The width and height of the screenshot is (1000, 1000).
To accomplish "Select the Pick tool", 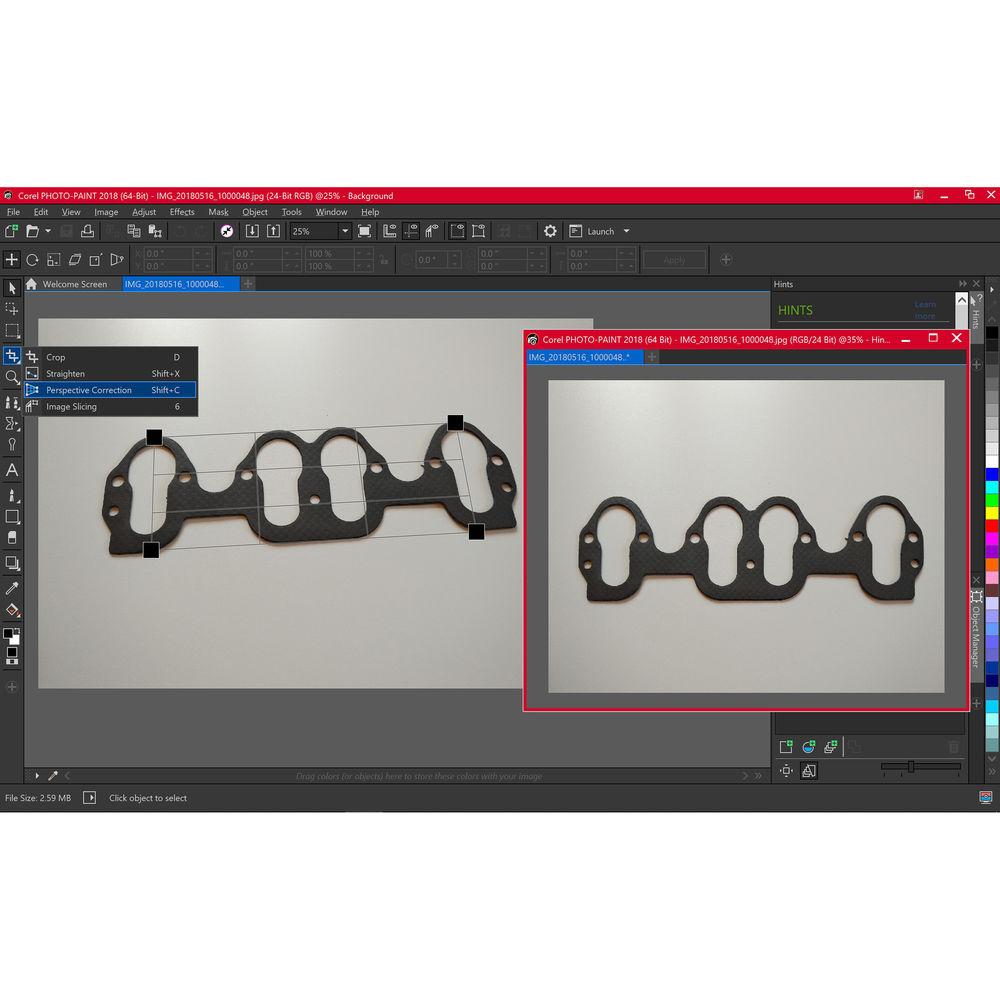I will (12, 288).
